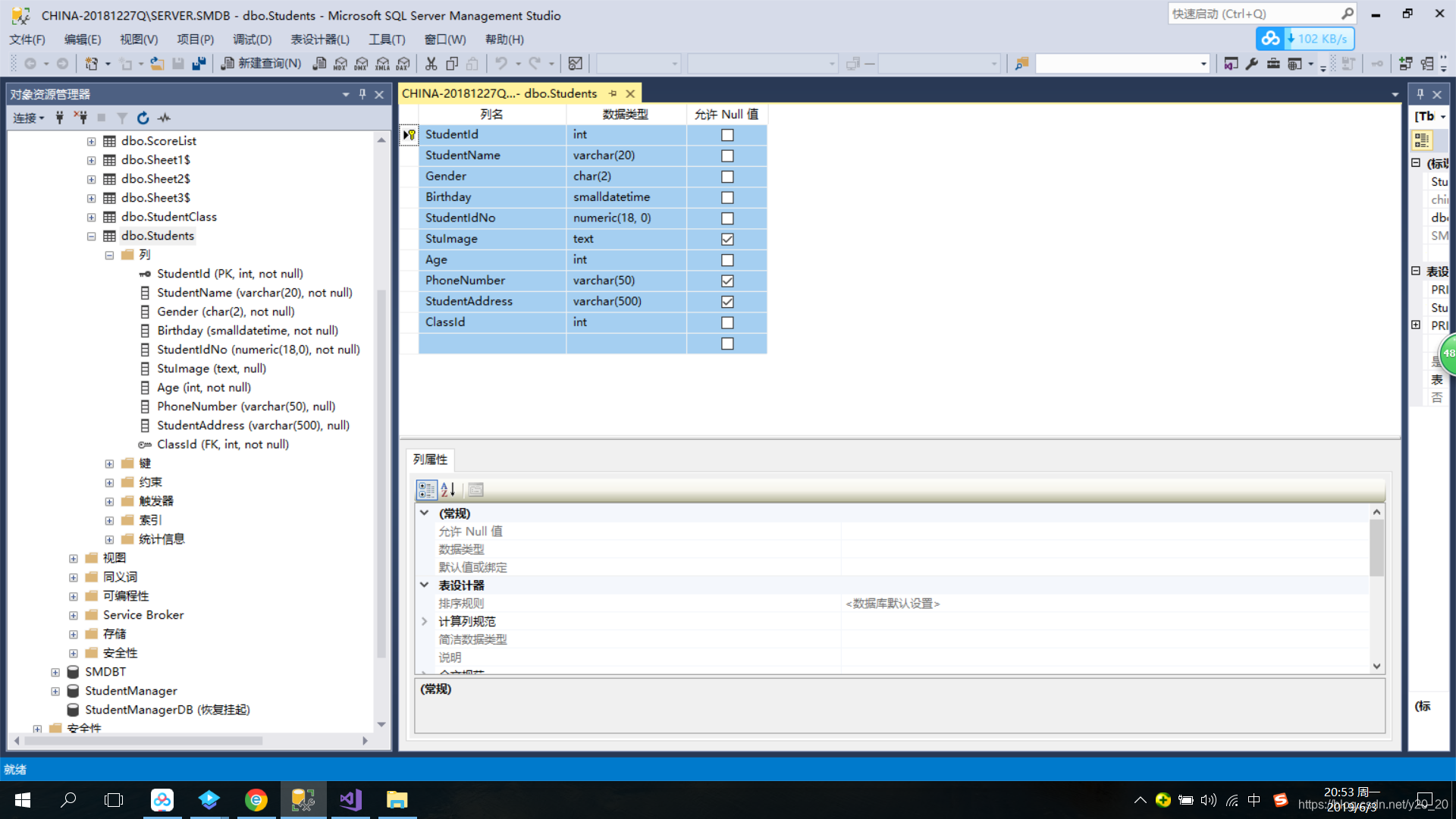Expand the dbo.ScoreList table node
This screenshot has width=1456, height=819.
coord(91,141)
